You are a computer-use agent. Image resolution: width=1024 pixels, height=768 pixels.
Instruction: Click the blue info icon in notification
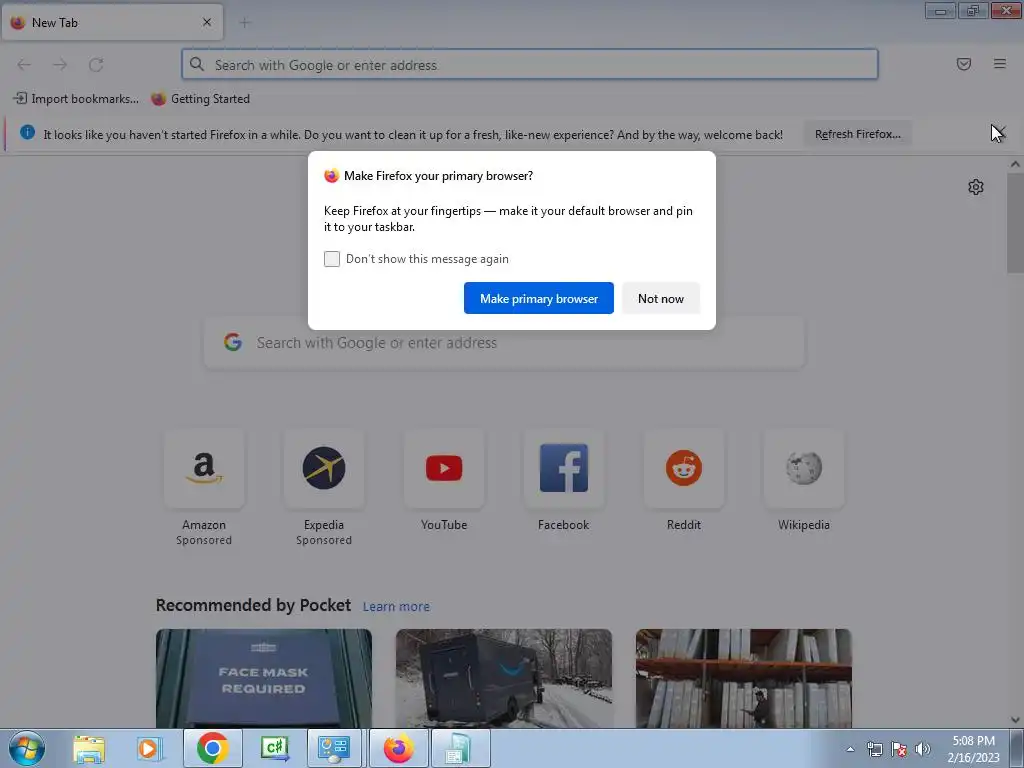click(x=27, y=133)
